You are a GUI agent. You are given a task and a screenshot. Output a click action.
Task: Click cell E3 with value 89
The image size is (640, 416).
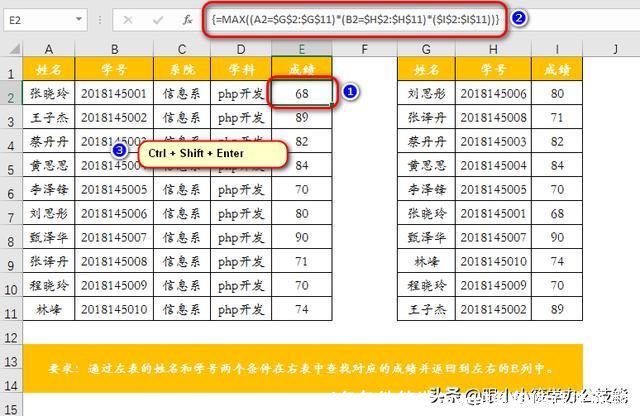[x=302, y=118]
